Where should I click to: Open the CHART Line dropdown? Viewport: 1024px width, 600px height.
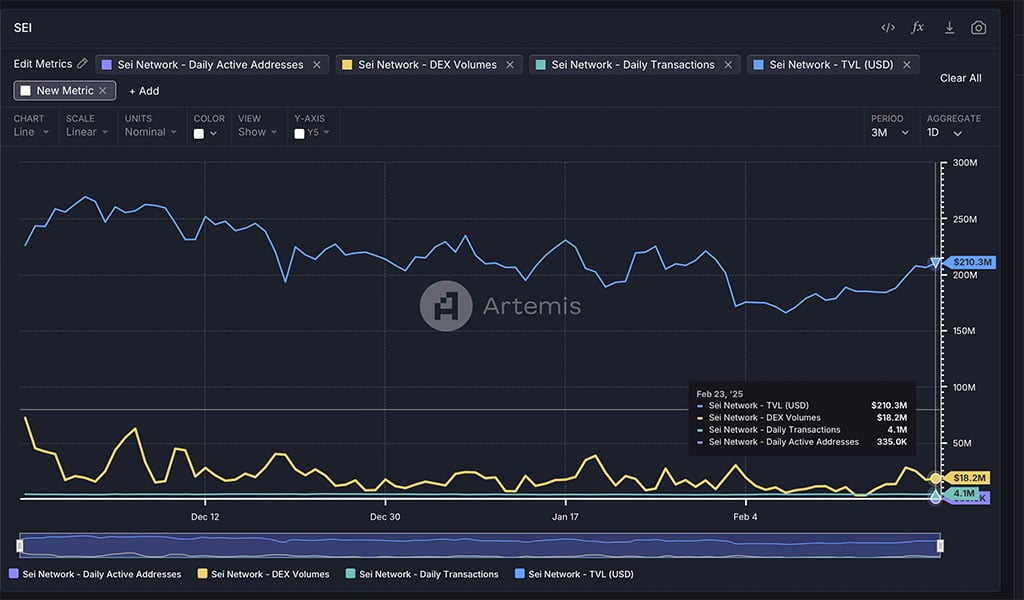(30, 132)
